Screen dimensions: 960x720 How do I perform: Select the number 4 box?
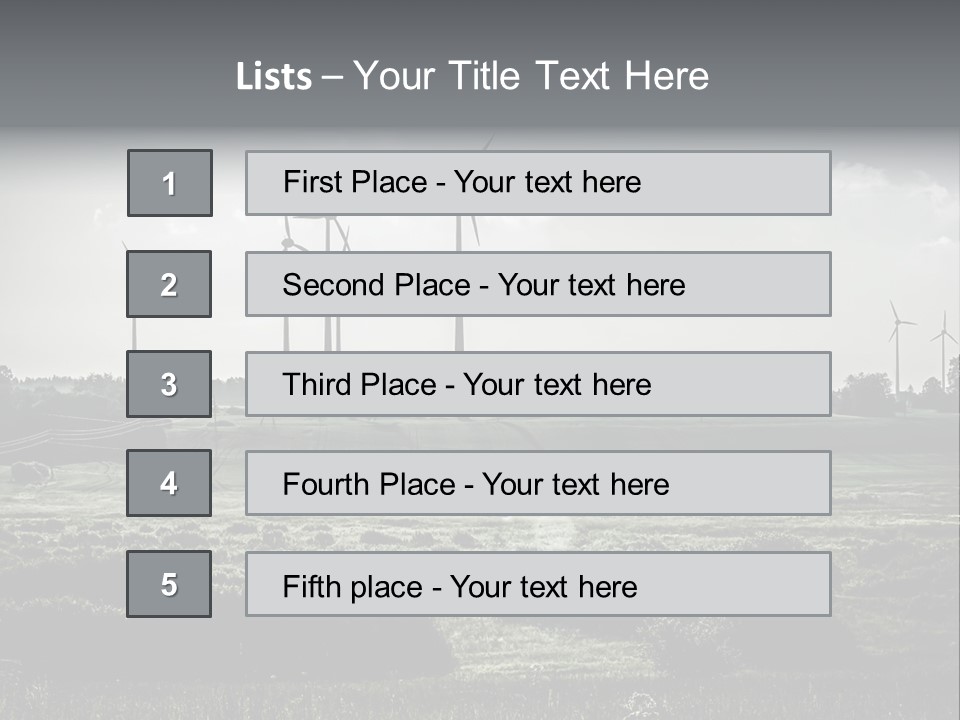169,483
